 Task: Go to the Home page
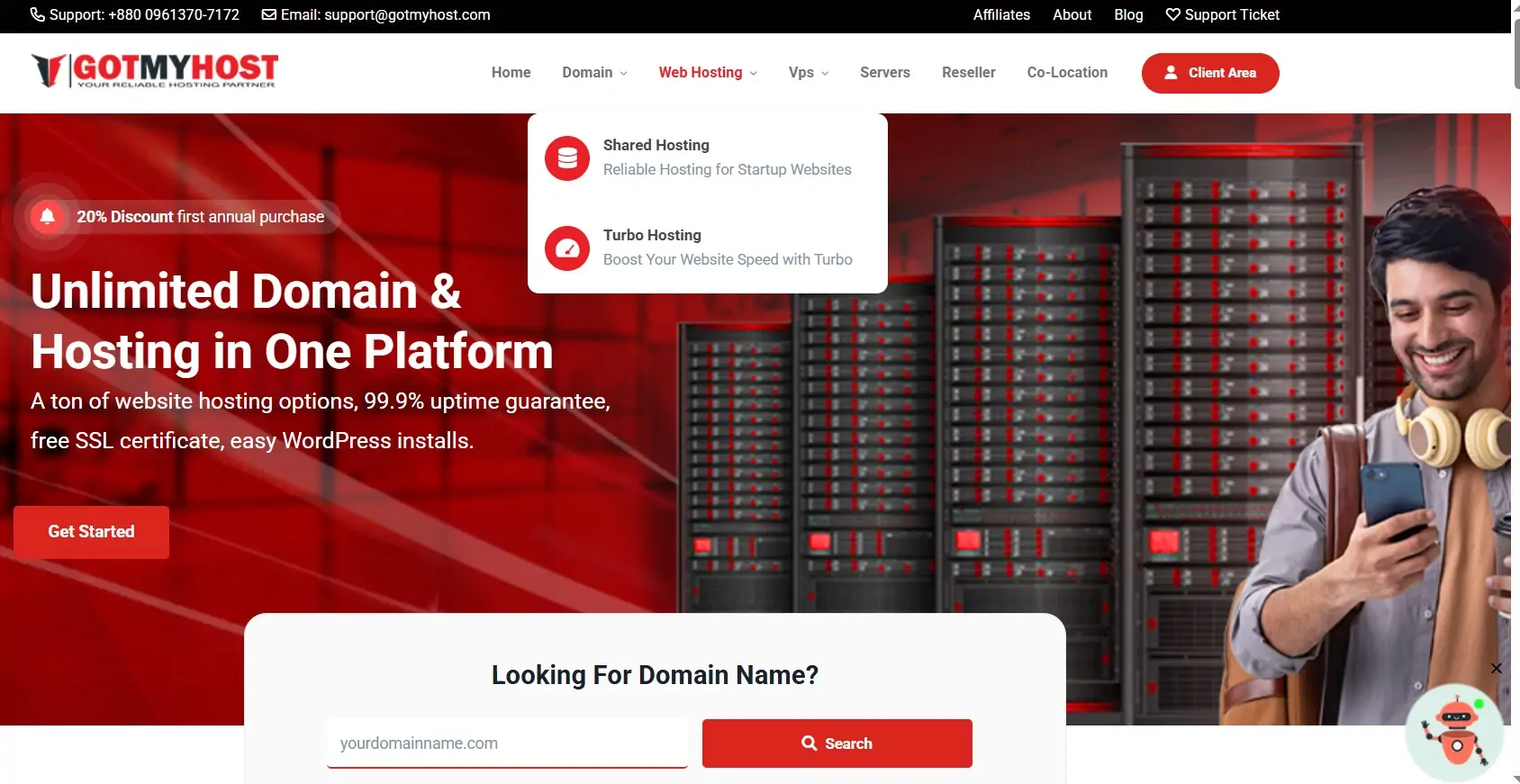[x=511, y=73]
